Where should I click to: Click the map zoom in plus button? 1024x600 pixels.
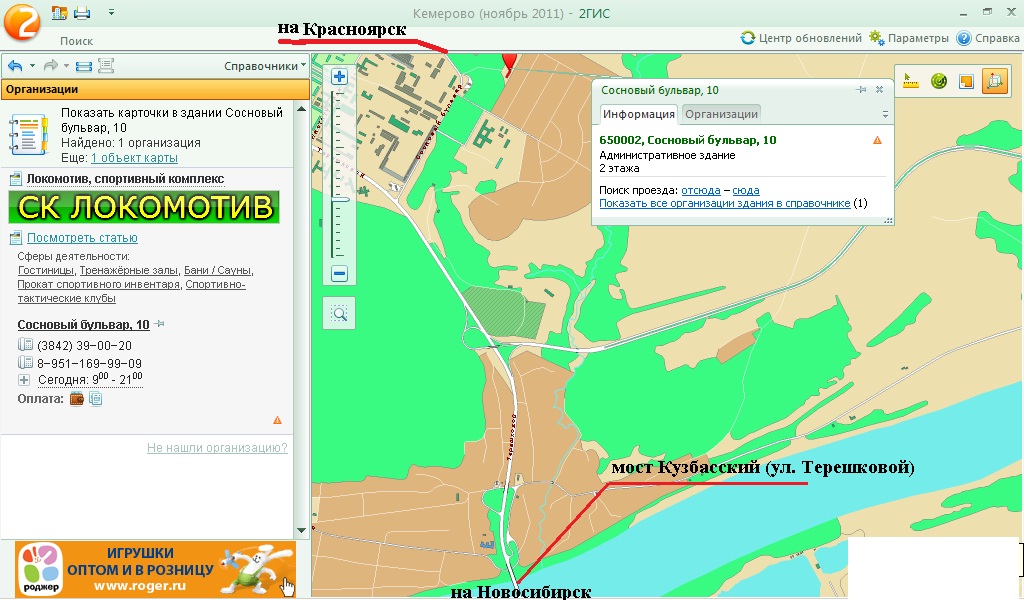point(339,77)
